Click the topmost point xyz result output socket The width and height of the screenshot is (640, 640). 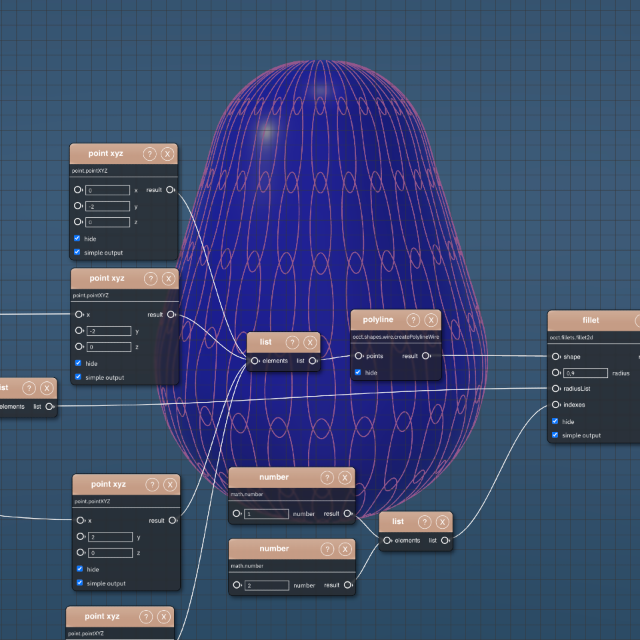pyautogui.click(x=171, y=190)
